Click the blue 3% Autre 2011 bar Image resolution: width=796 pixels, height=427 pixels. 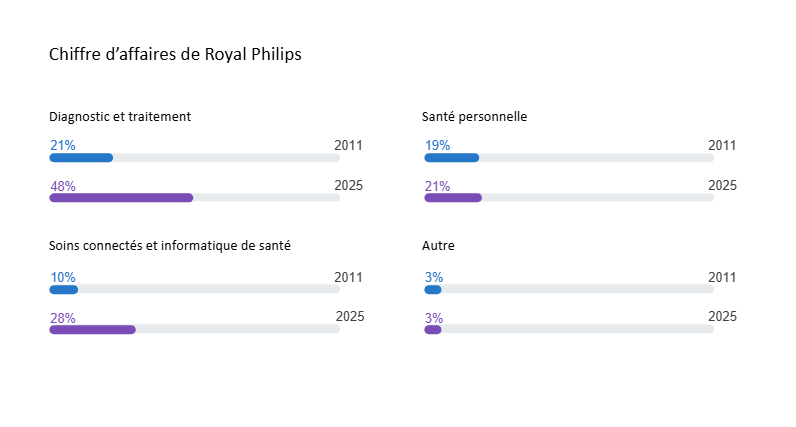click(x=433, y=290)
